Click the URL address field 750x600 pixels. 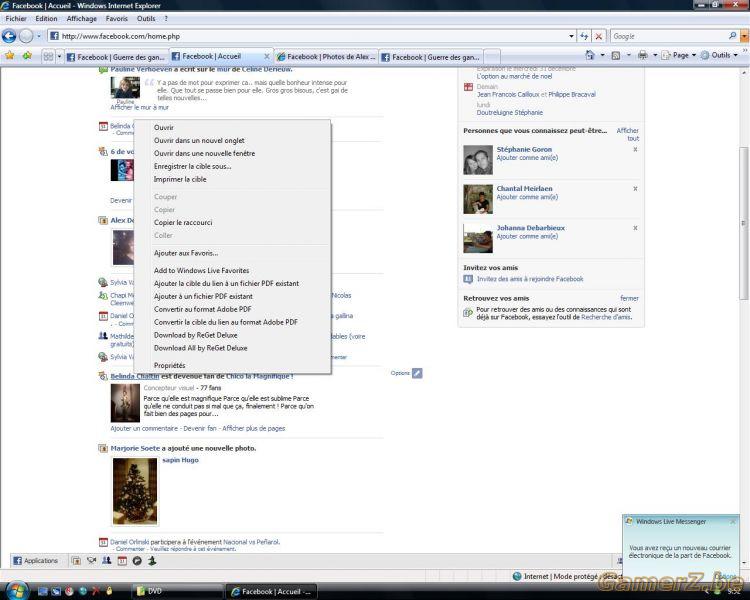point(311,36)
